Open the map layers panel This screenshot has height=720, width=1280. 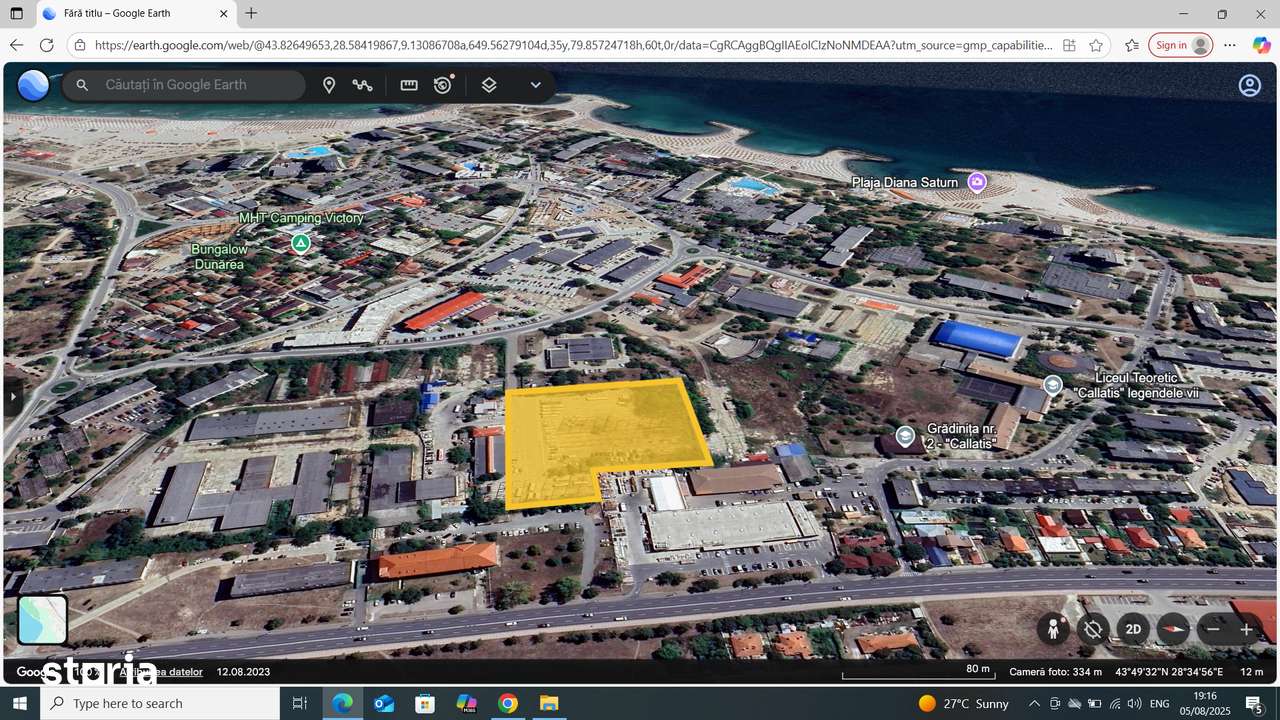[489, 86]
